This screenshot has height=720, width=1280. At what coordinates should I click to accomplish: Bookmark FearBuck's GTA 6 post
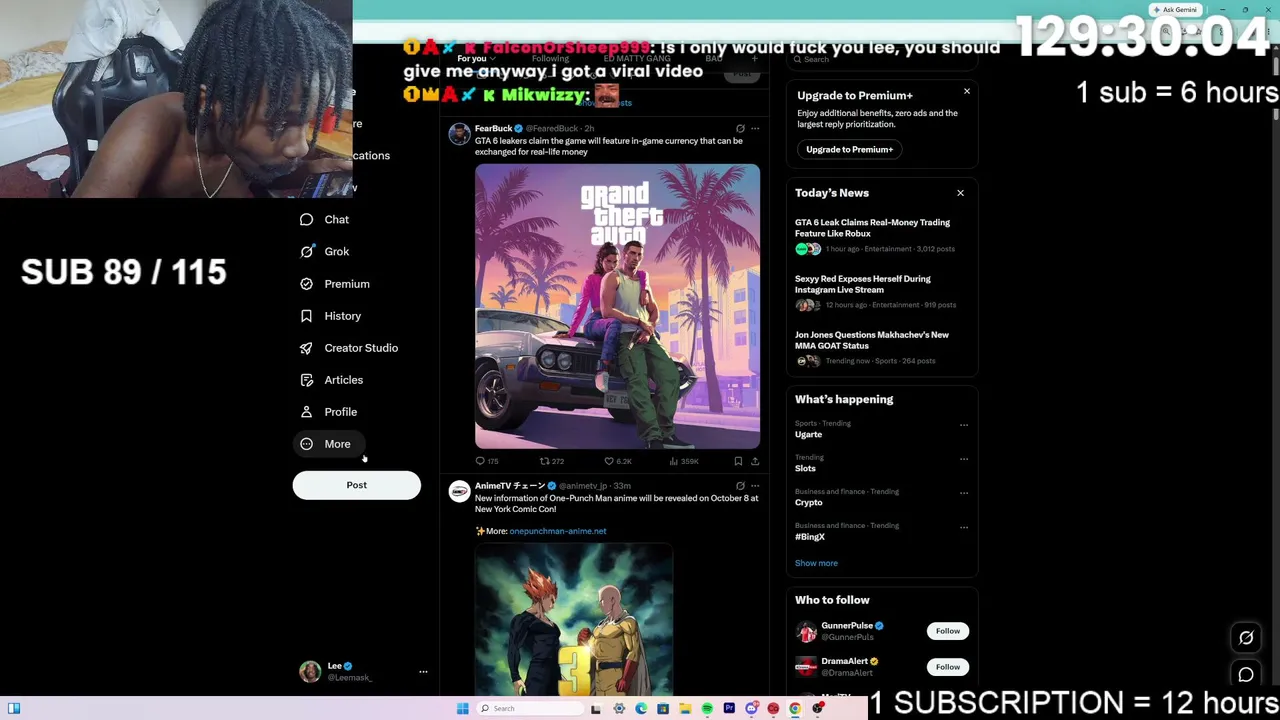click(x=738, y=461)
